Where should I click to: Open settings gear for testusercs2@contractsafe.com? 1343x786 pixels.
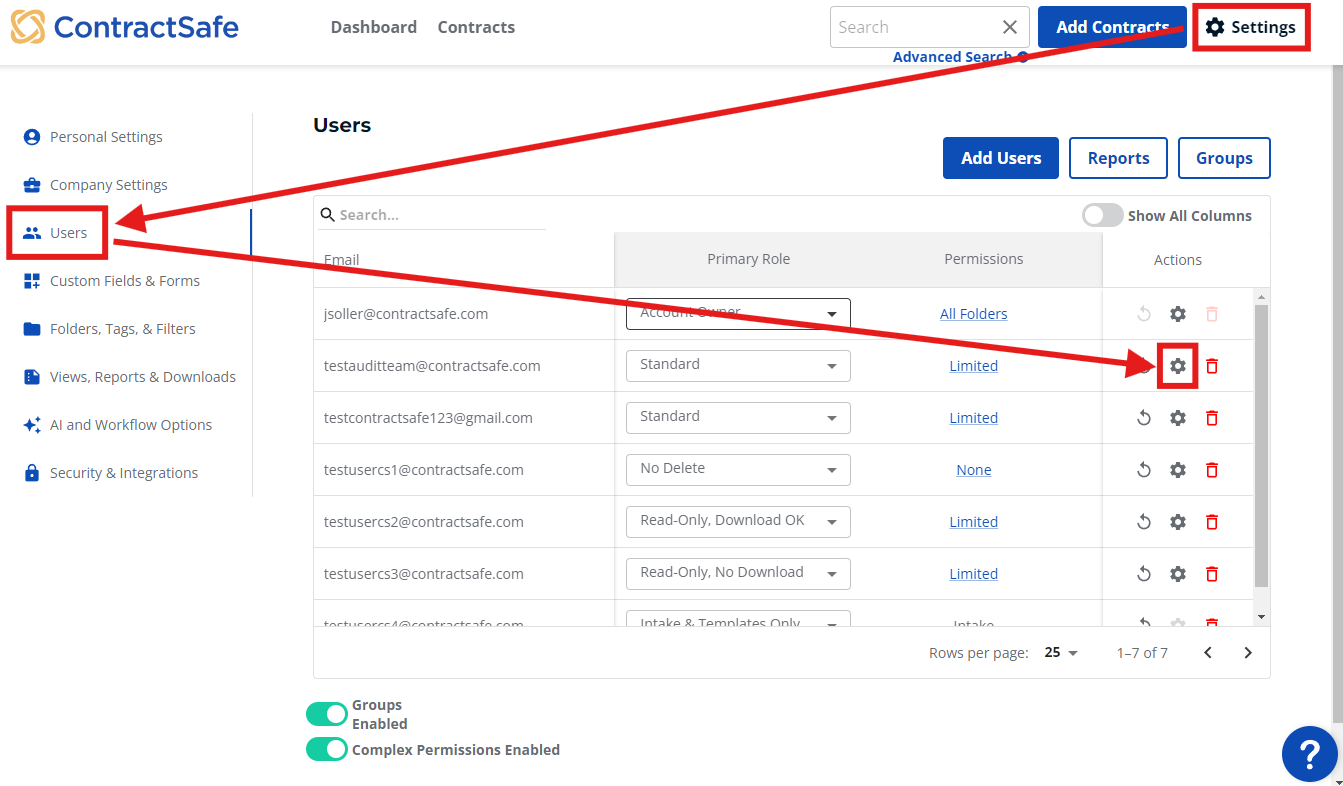coord(1178,522)
